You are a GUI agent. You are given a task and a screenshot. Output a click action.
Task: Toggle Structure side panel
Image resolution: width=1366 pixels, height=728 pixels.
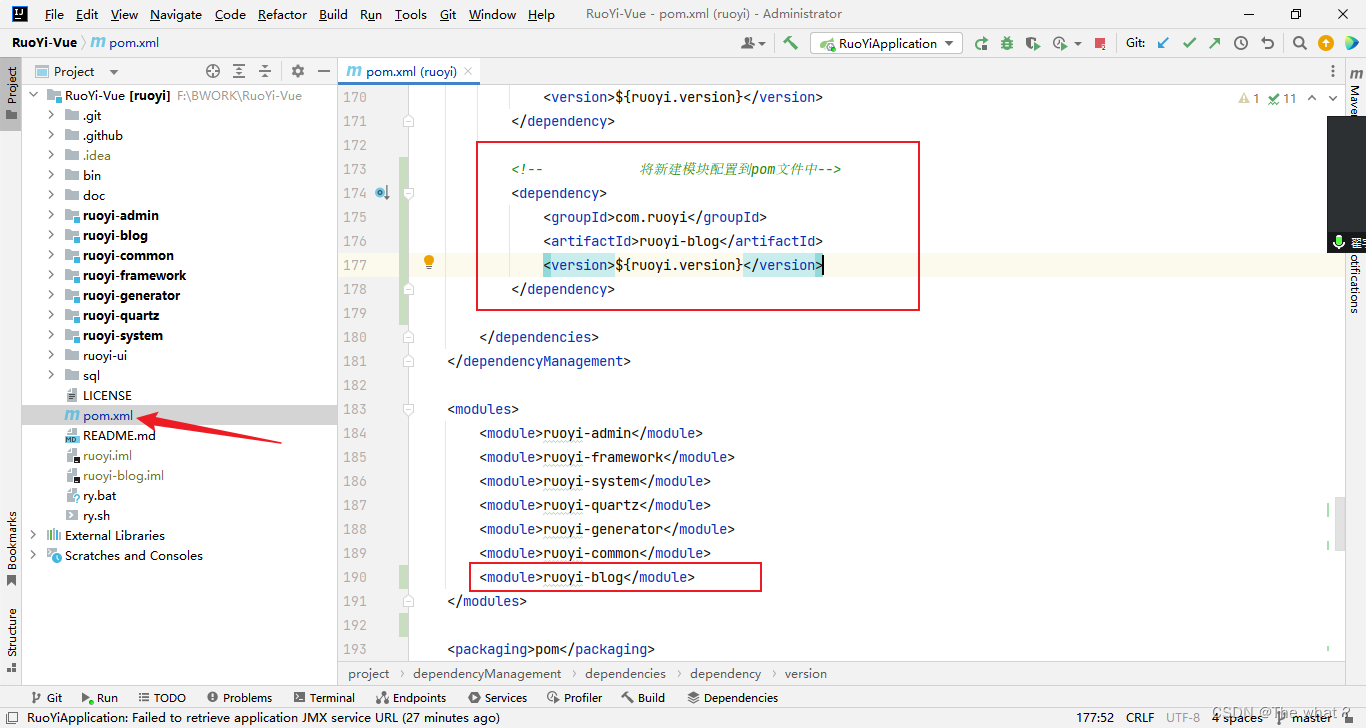[12, 642]
